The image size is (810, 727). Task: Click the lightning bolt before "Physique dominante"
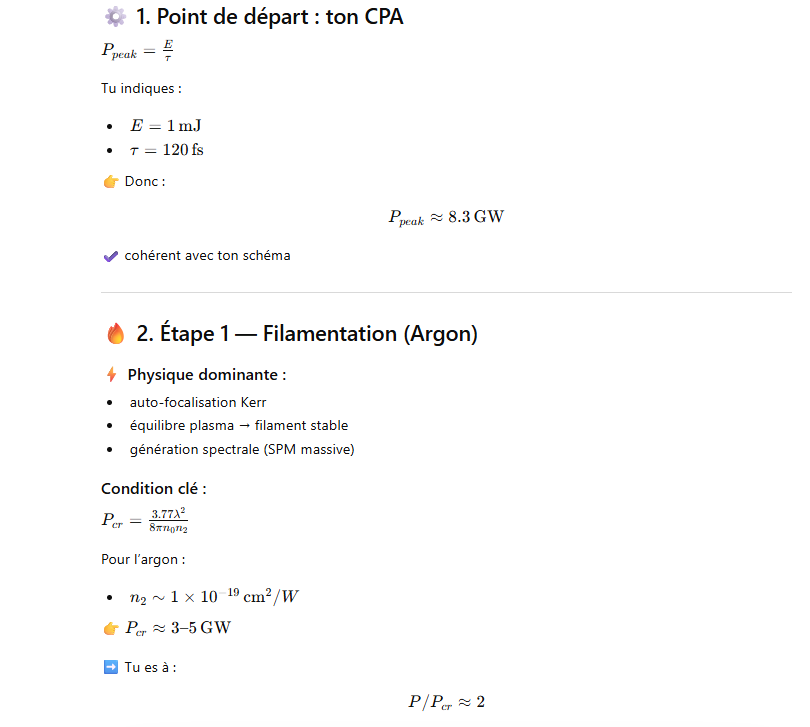[x=111, y=375]
